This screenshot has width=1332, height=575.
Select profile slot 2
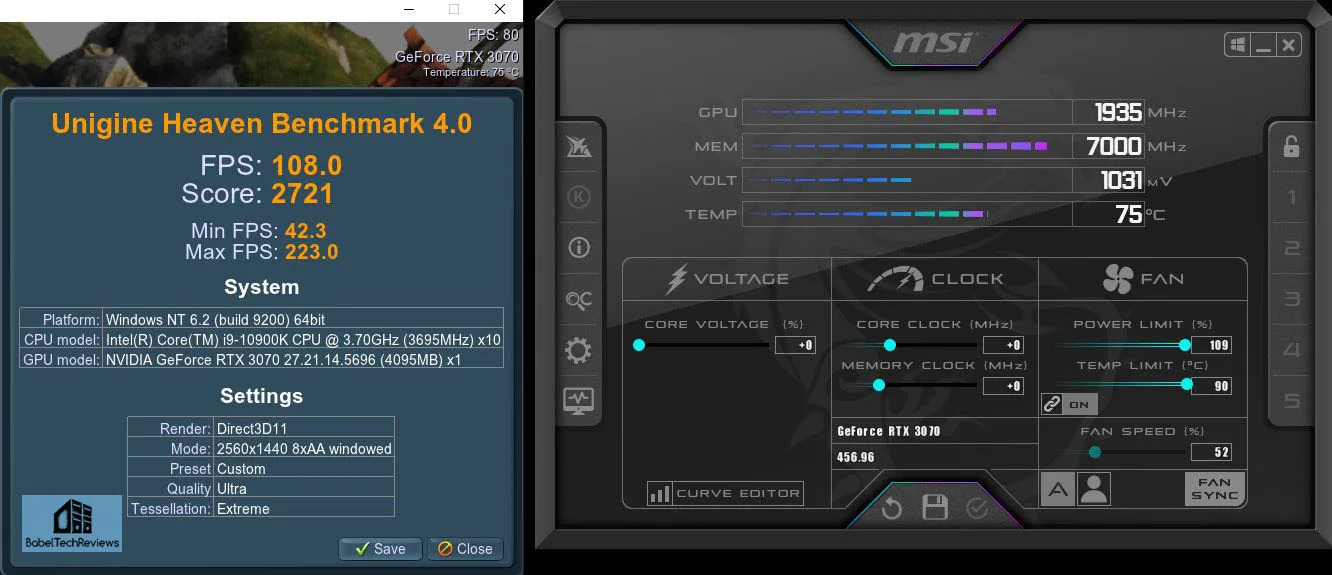tap(1291, 248)
